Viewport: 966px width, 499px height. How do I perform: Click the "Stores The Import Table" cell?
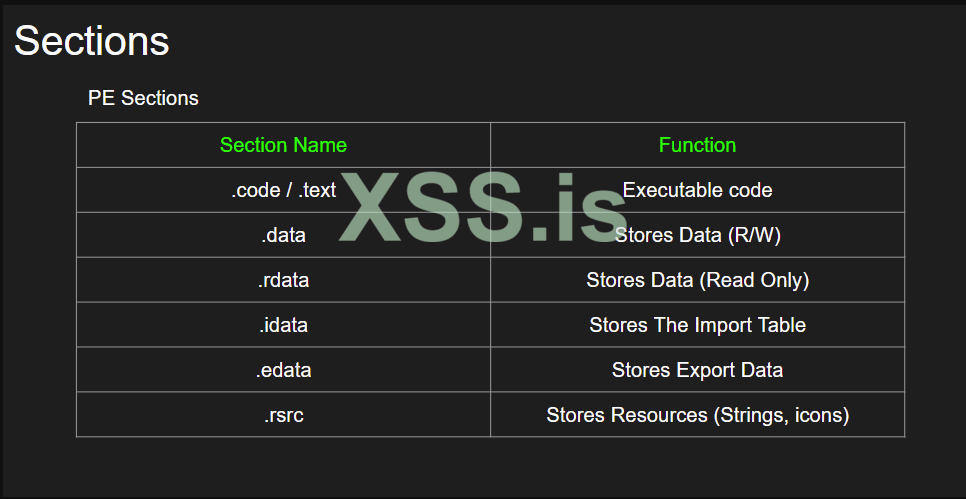pos(697,325)
